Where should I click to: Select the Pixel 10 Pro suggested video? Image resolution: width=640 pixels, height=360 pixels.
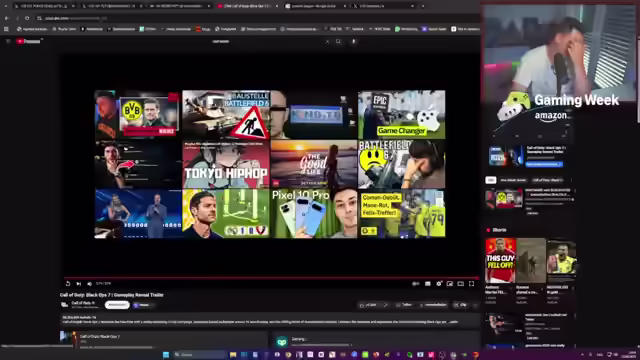[x=313, y=213]
